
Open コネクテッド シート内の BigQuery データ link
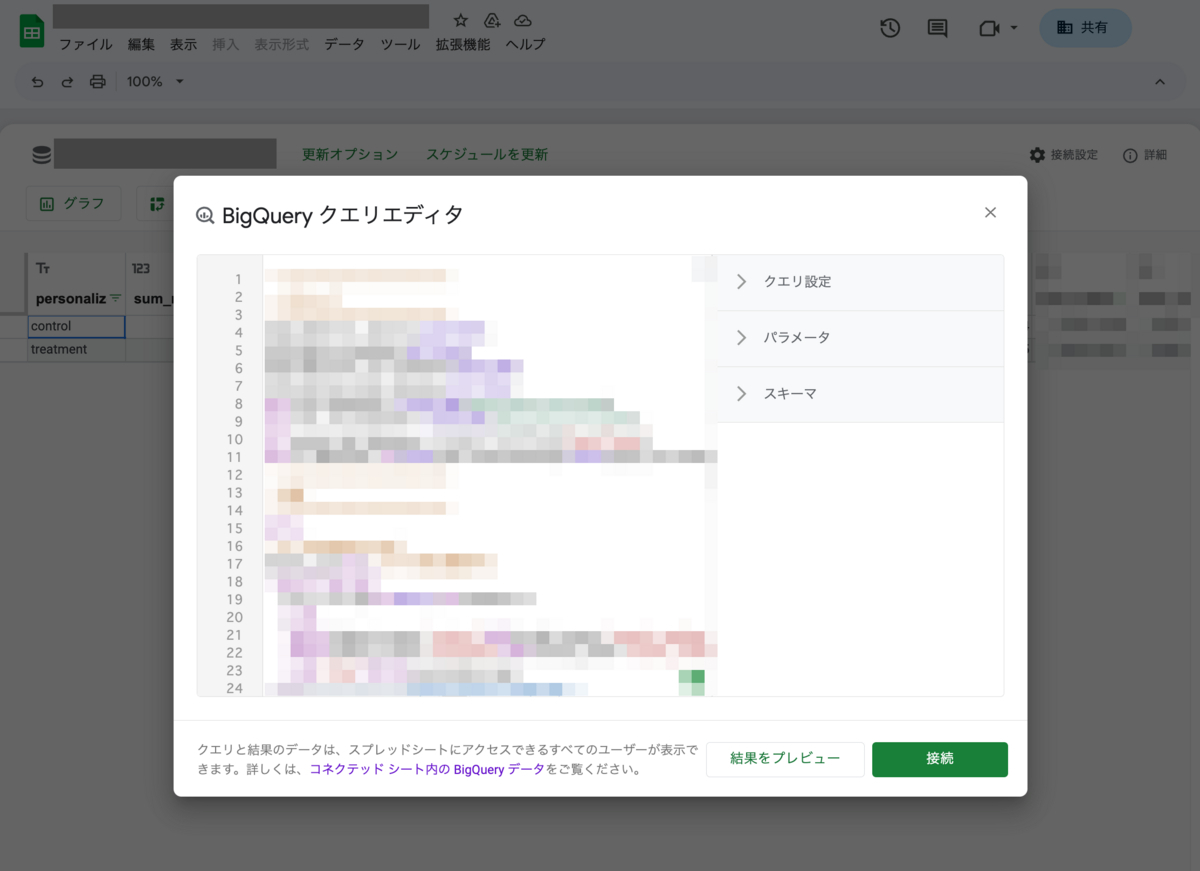pyautogui.click(x=427, y=770)
